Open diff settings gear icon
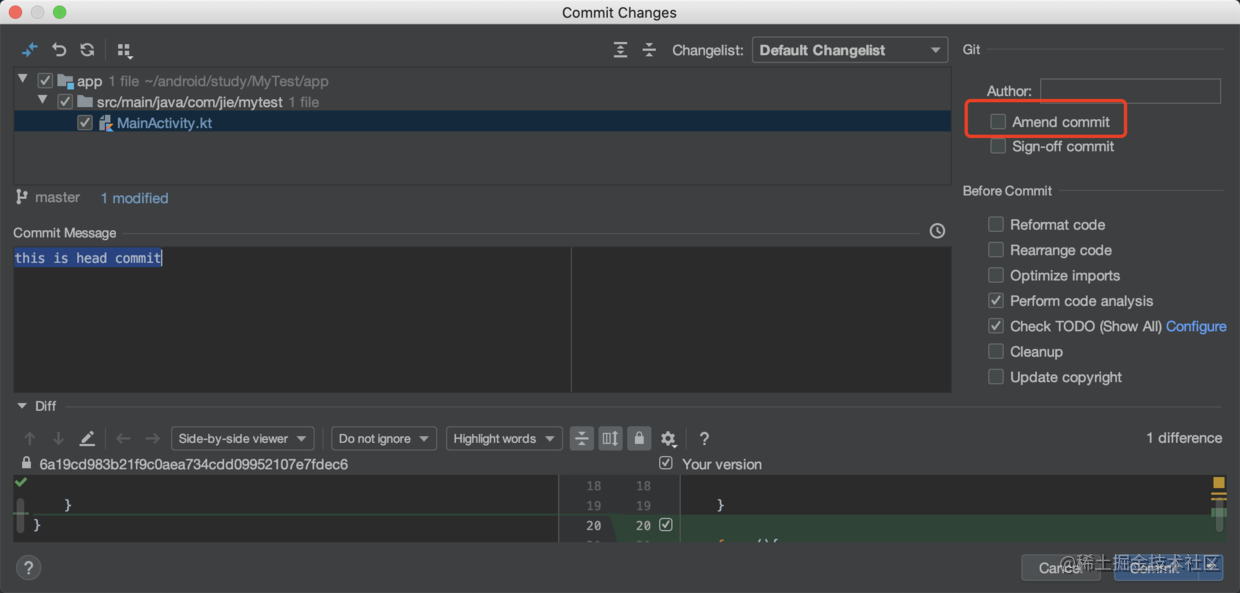 [669, 439]
